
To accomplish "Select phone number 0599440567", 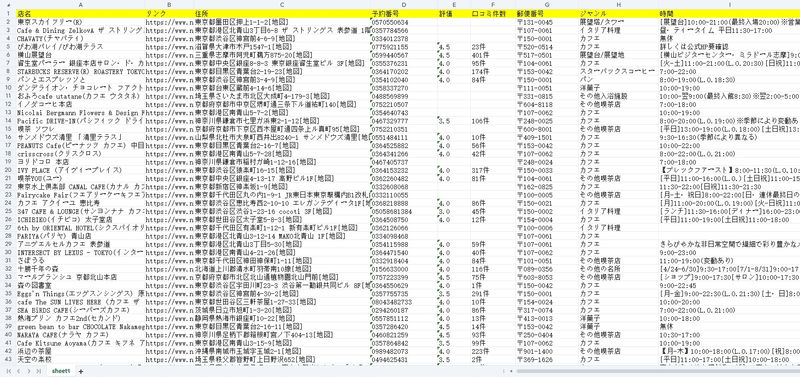I will [x=404, y=55].
